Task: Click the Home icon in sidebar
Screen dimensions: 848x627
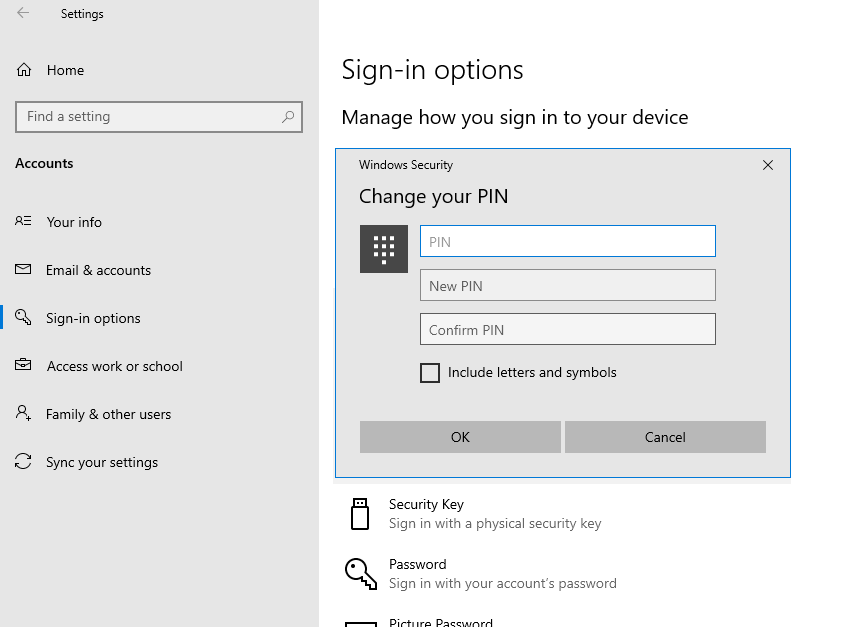Action: (24, 70)
